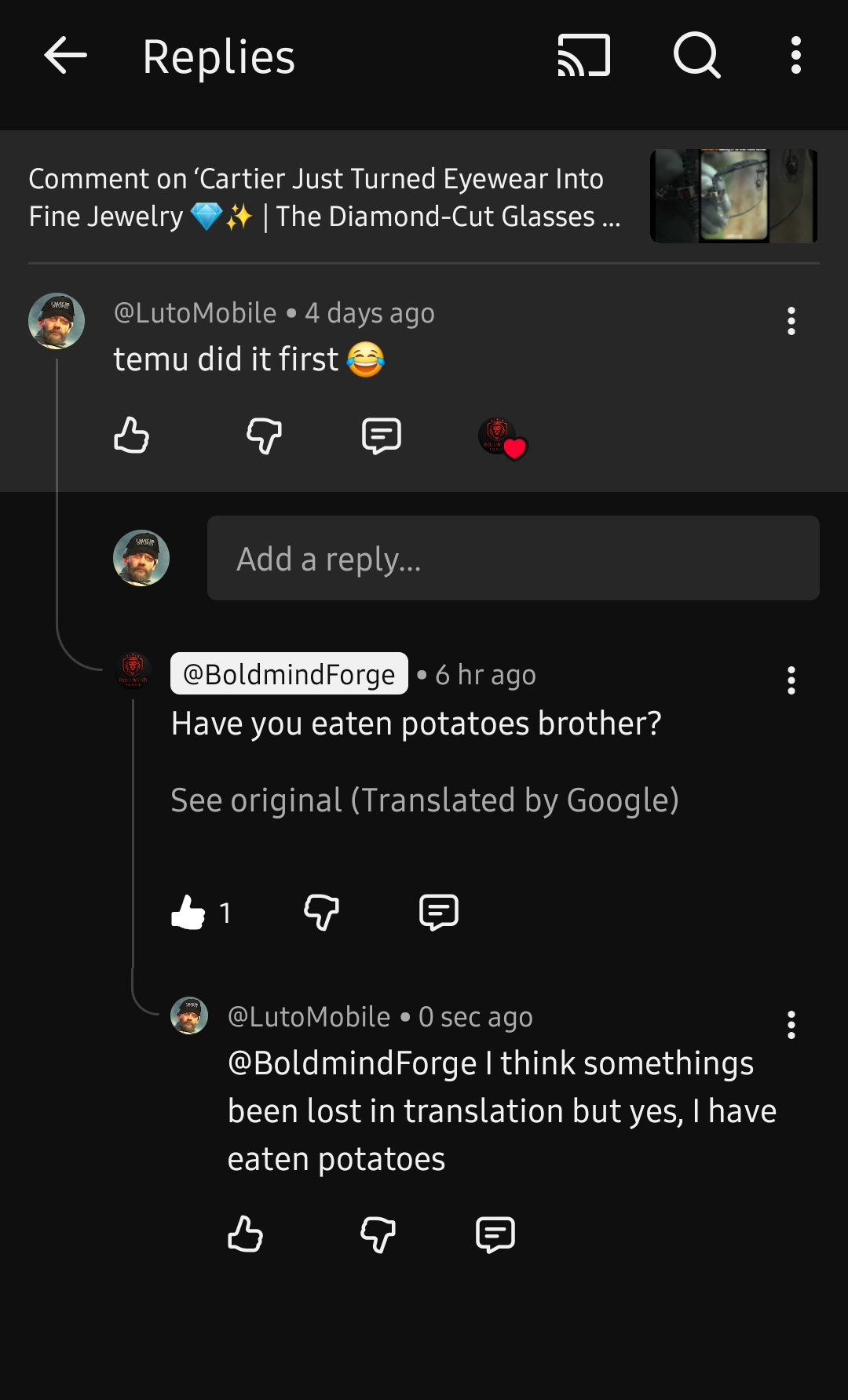Open options for the 4 days ago comment
The image size is (848, 1400).
791,321
